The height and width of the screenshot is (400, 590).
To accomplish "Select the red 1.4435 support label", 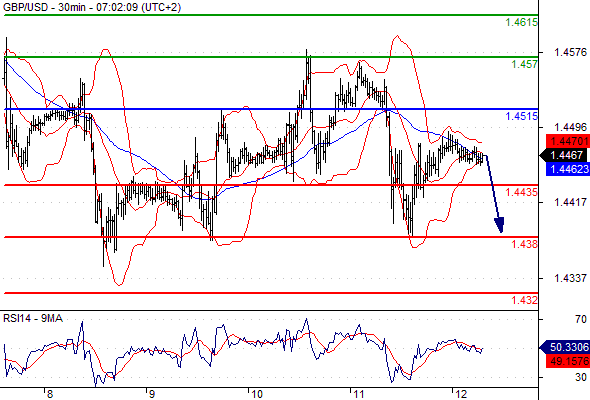I will click(522, 192).
